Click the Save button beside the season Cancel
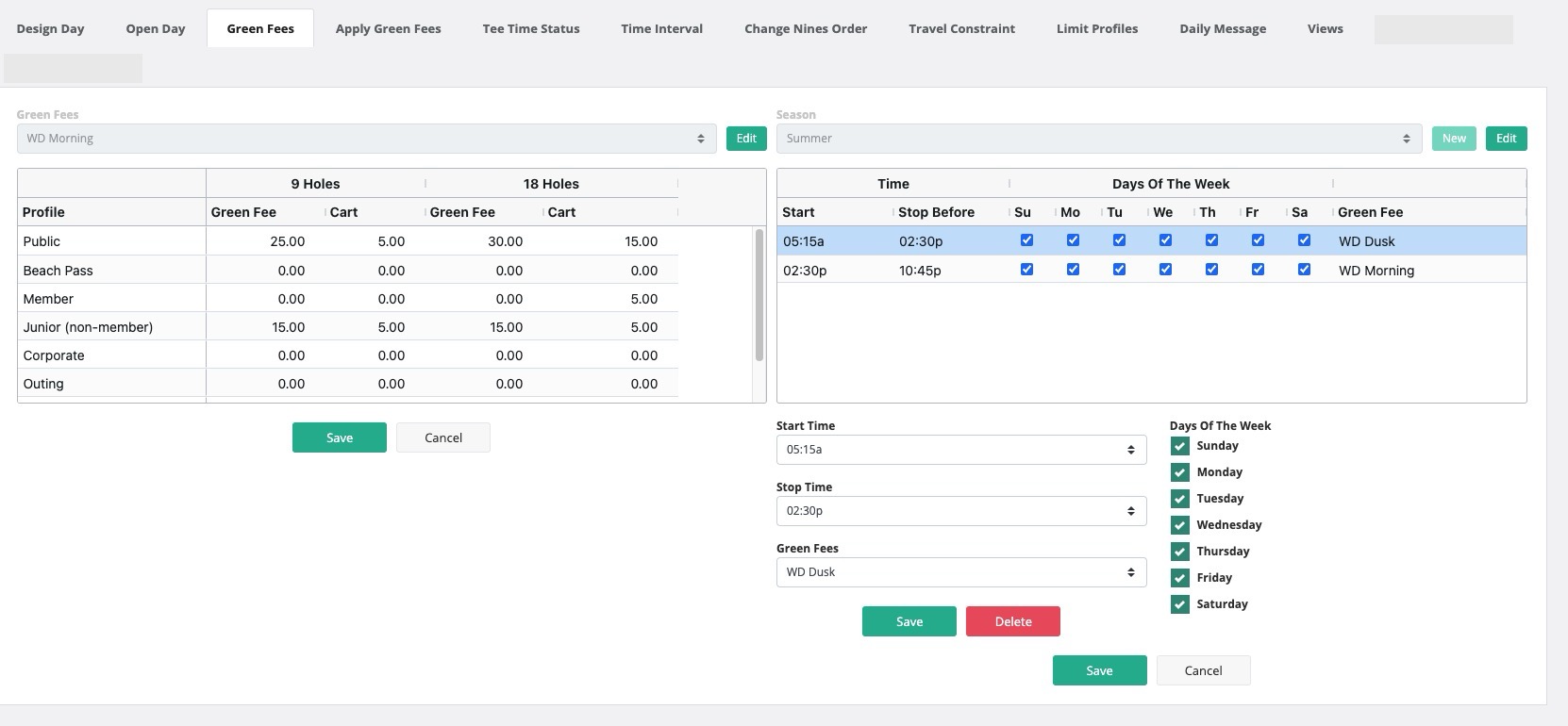Image resolution: width=1568 pixels, height=726 pixels. tap(1100, 670)
